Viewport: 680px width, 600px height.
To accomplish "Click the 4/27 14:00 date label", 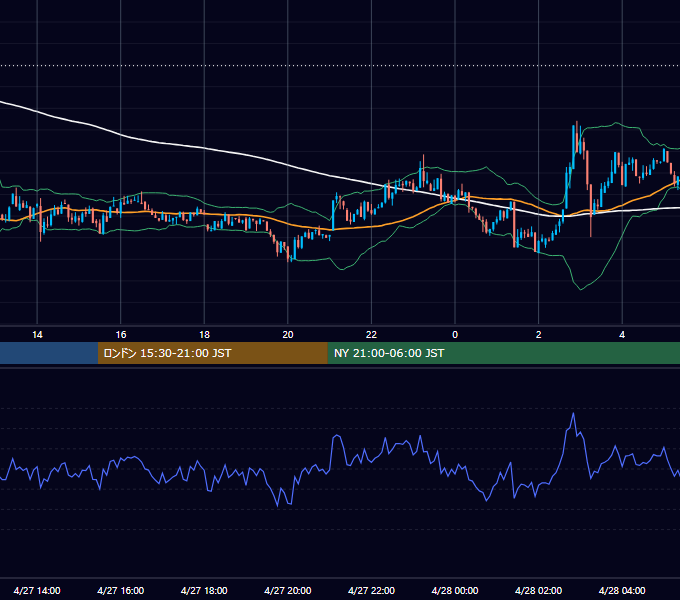I will [37, 590].
